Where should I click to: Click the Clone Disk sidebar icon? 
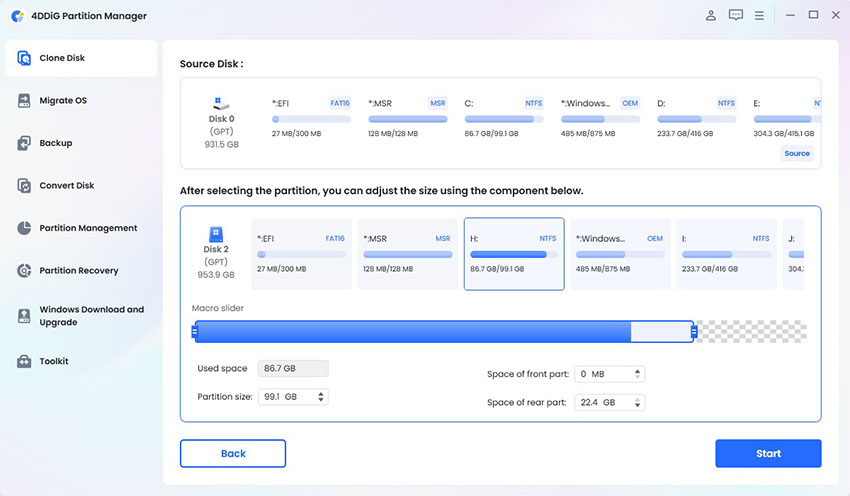click(x=24, y=58)
